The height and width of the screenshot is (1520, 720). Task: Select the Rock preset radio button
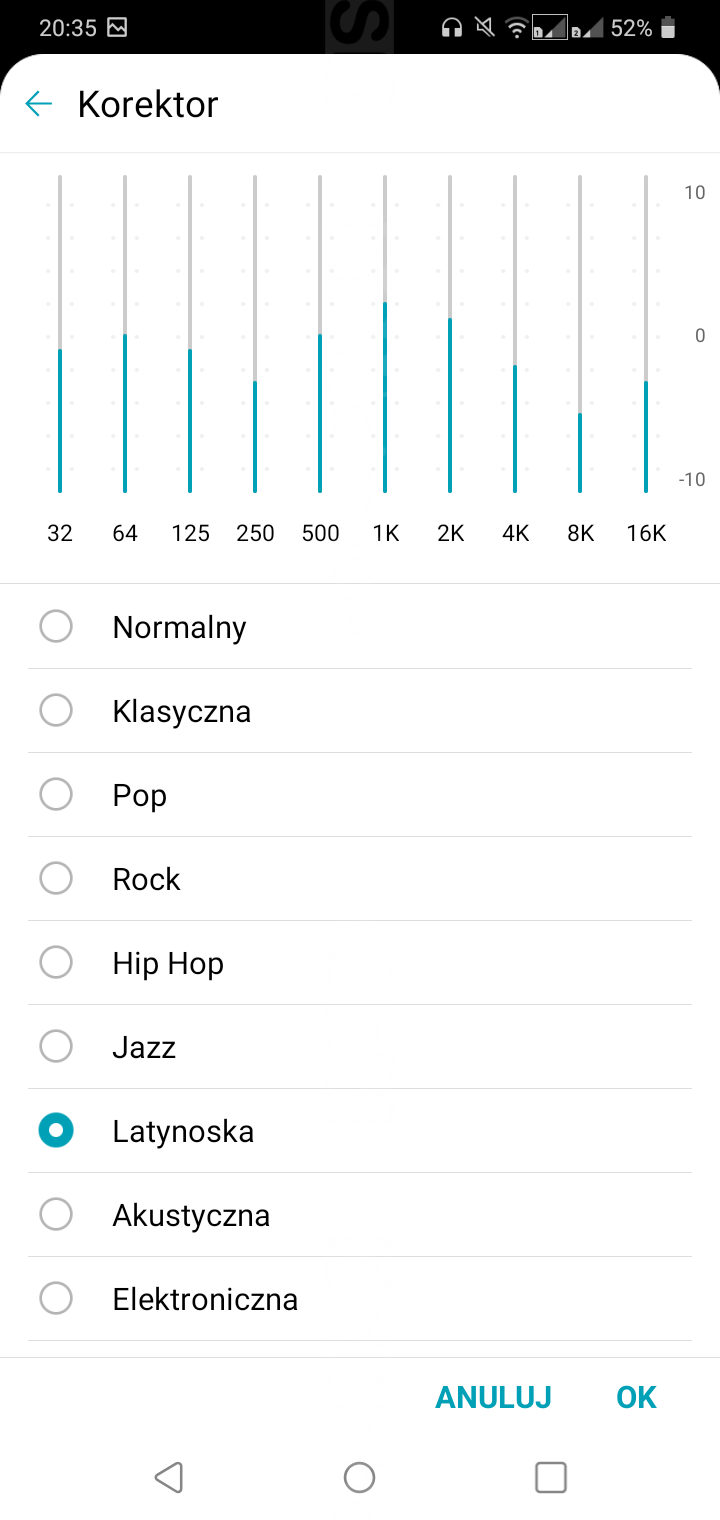click(x=56, y=879)
